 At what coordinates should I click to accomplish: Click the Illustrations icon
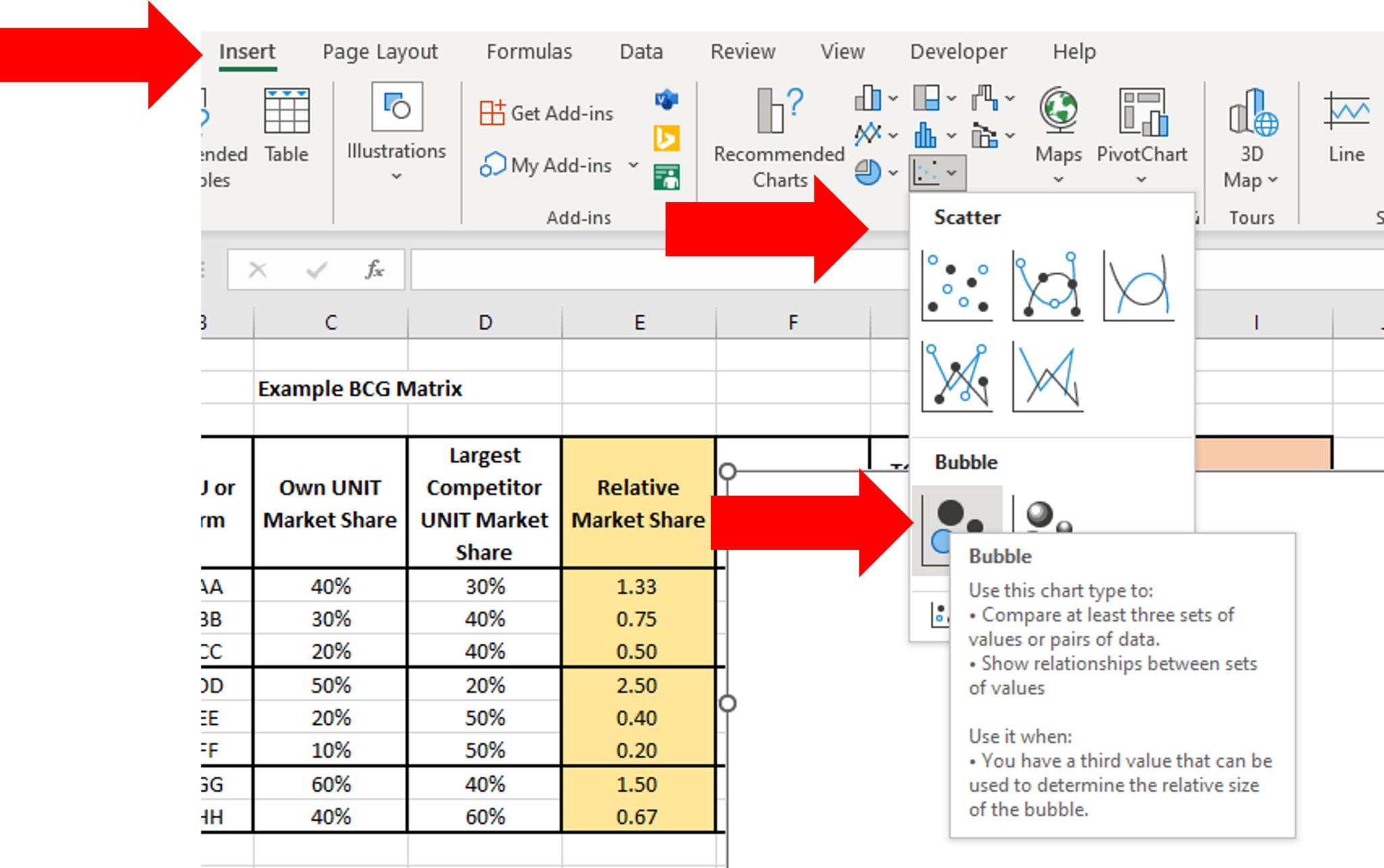[x=395, y=108]
